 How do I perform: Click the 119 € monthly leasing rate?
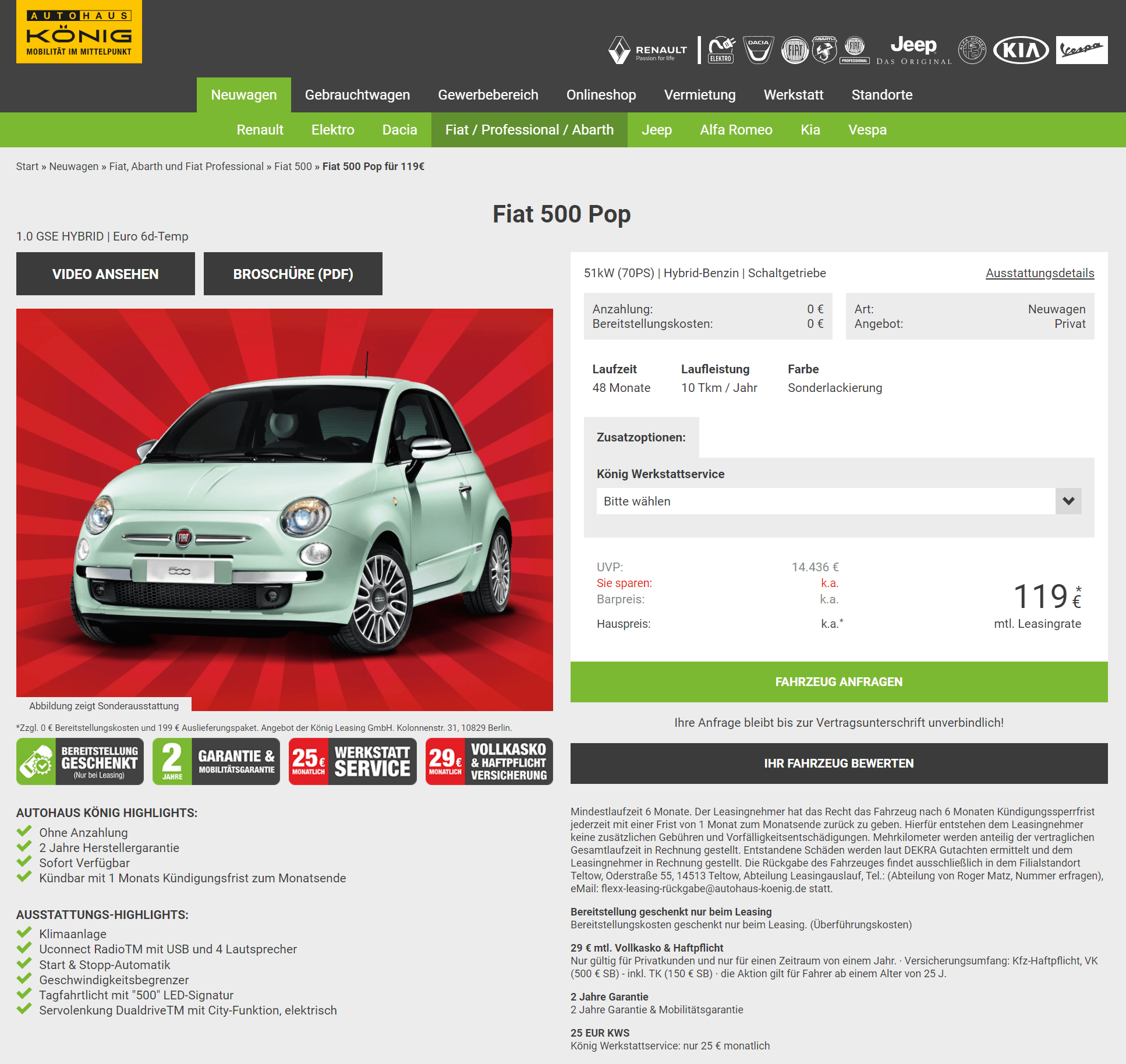point(1047,596)
